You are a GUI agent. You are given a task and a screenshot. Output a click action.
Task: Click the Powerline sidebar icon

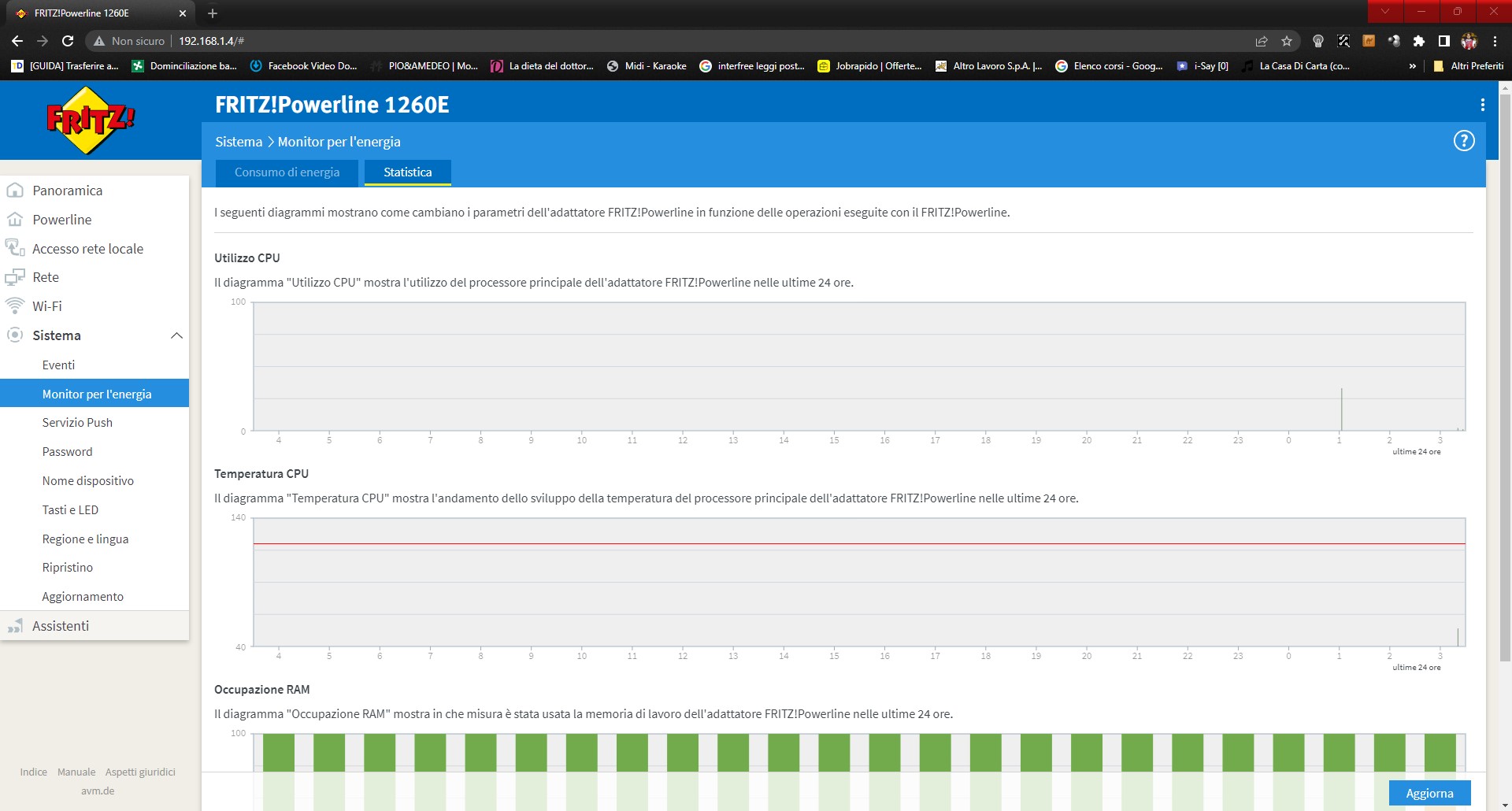(x=15, y=220)
